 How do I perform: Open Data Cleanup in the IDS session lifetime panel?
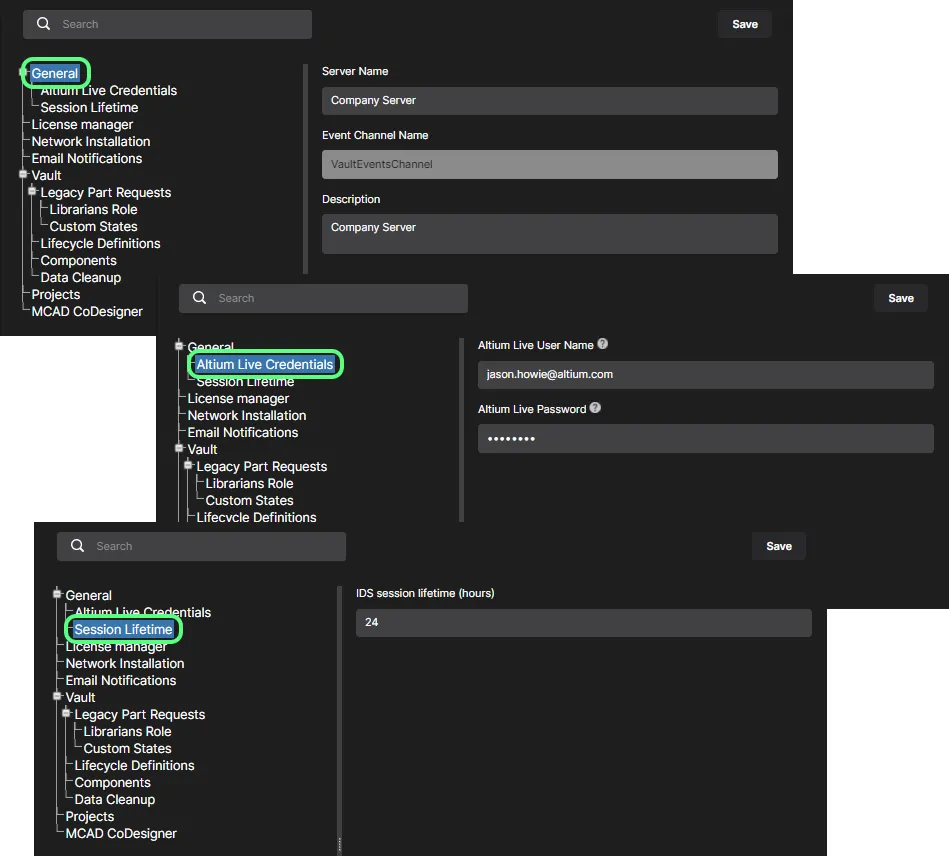pos(114,799)
